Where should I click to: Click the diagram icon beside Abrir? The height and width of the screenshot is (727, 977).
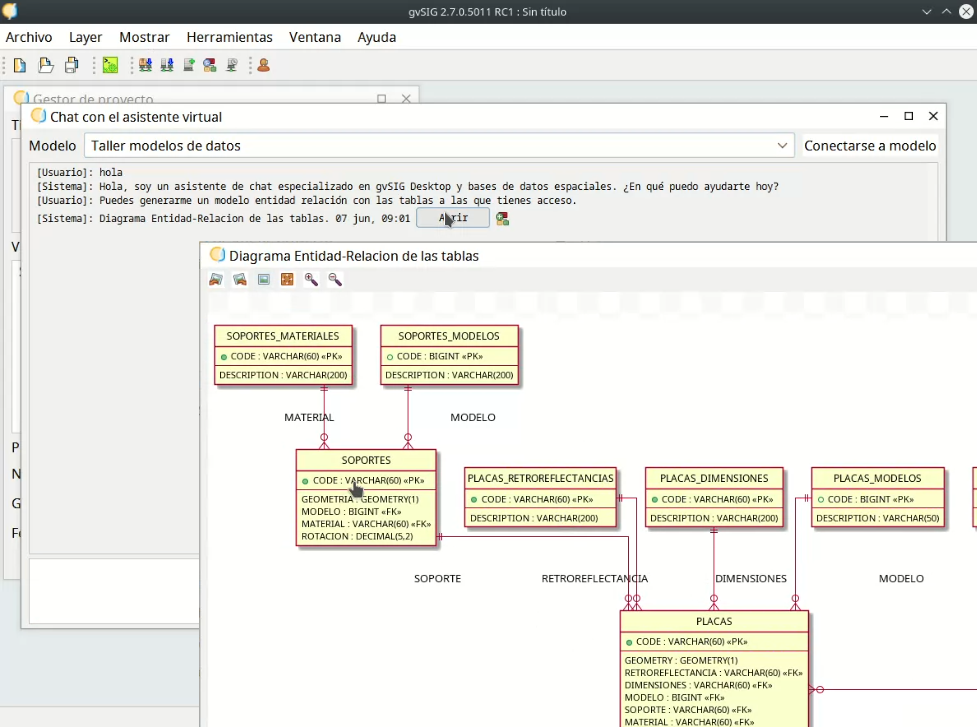pos(503,219)
